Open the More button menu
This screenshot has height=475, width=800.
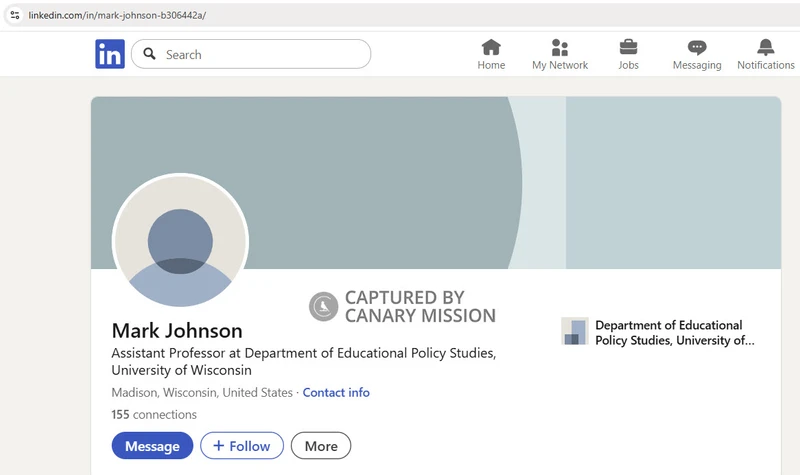click(x=321, y=446)
